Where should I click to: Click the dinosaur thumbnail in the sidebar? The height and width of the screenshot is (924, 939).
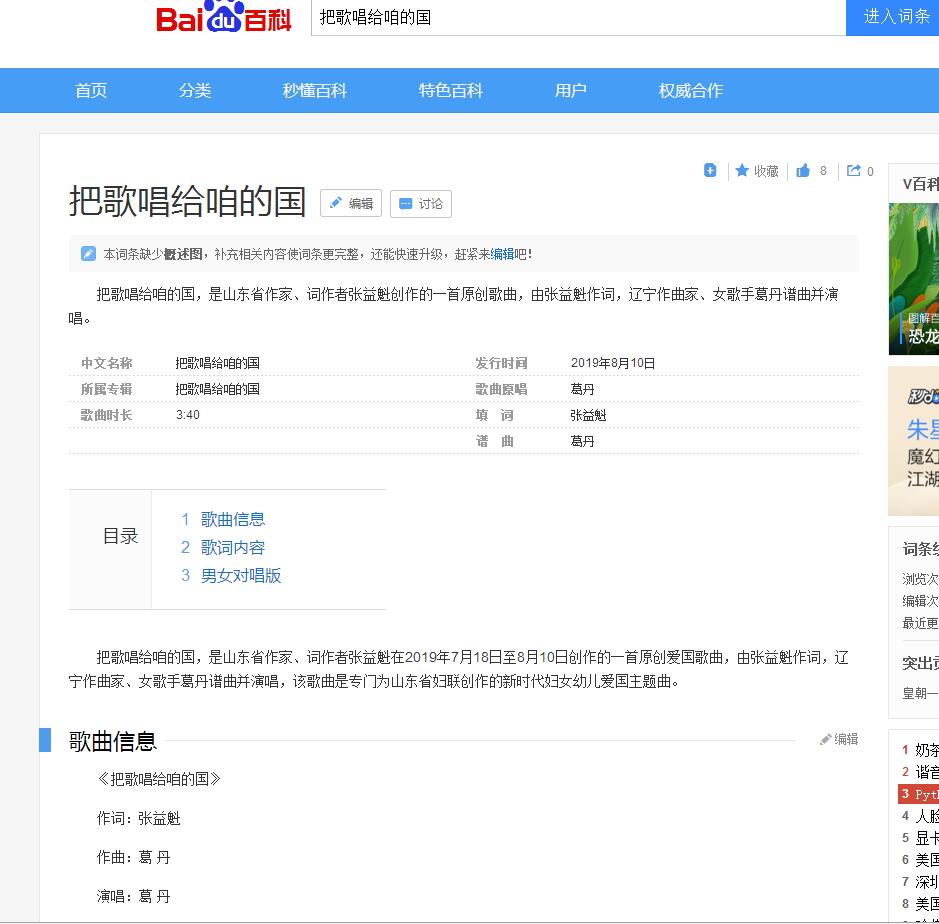pos(914,279)
